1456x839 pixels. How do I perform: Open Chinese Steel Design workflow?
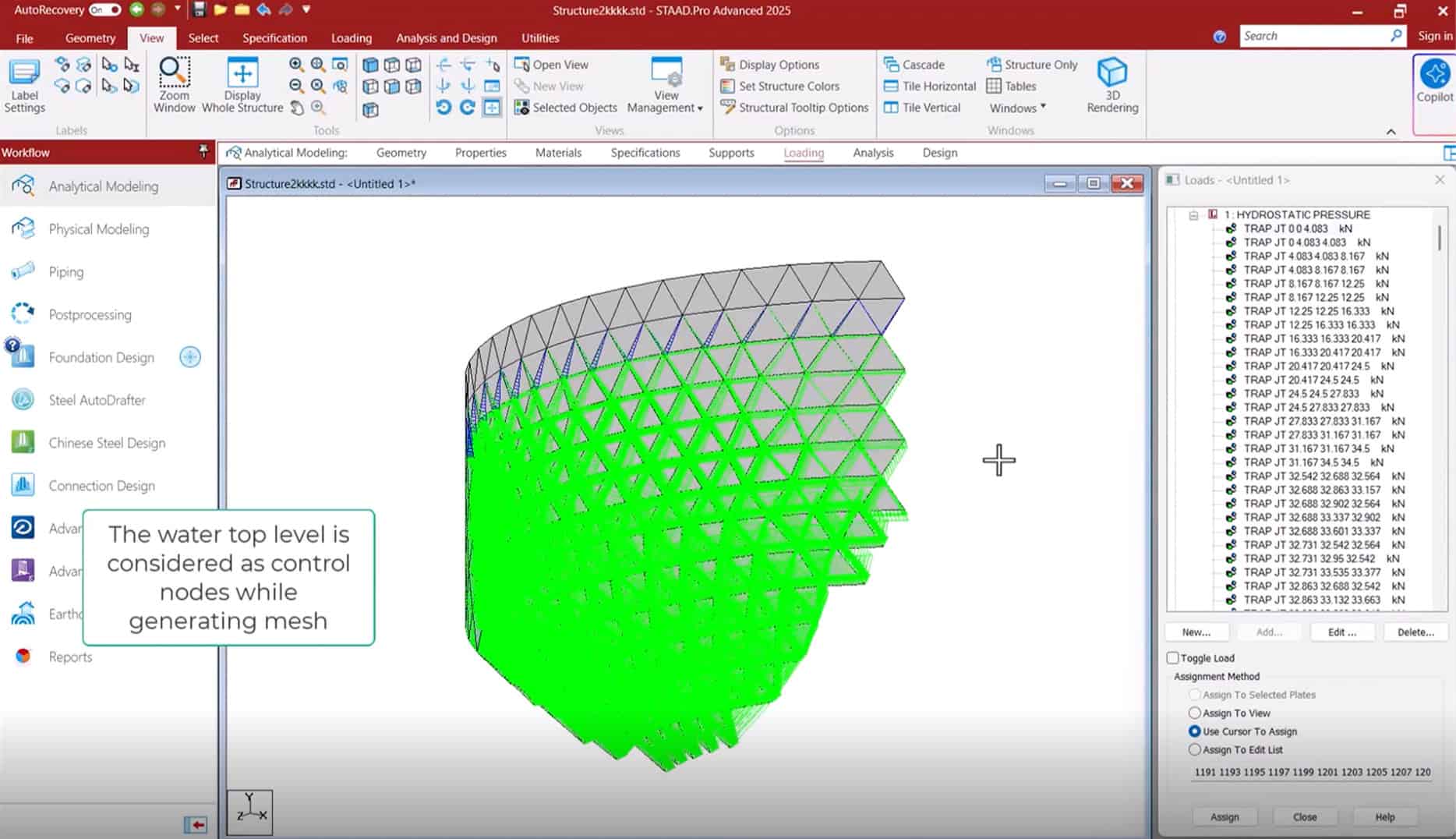[108, 443]
